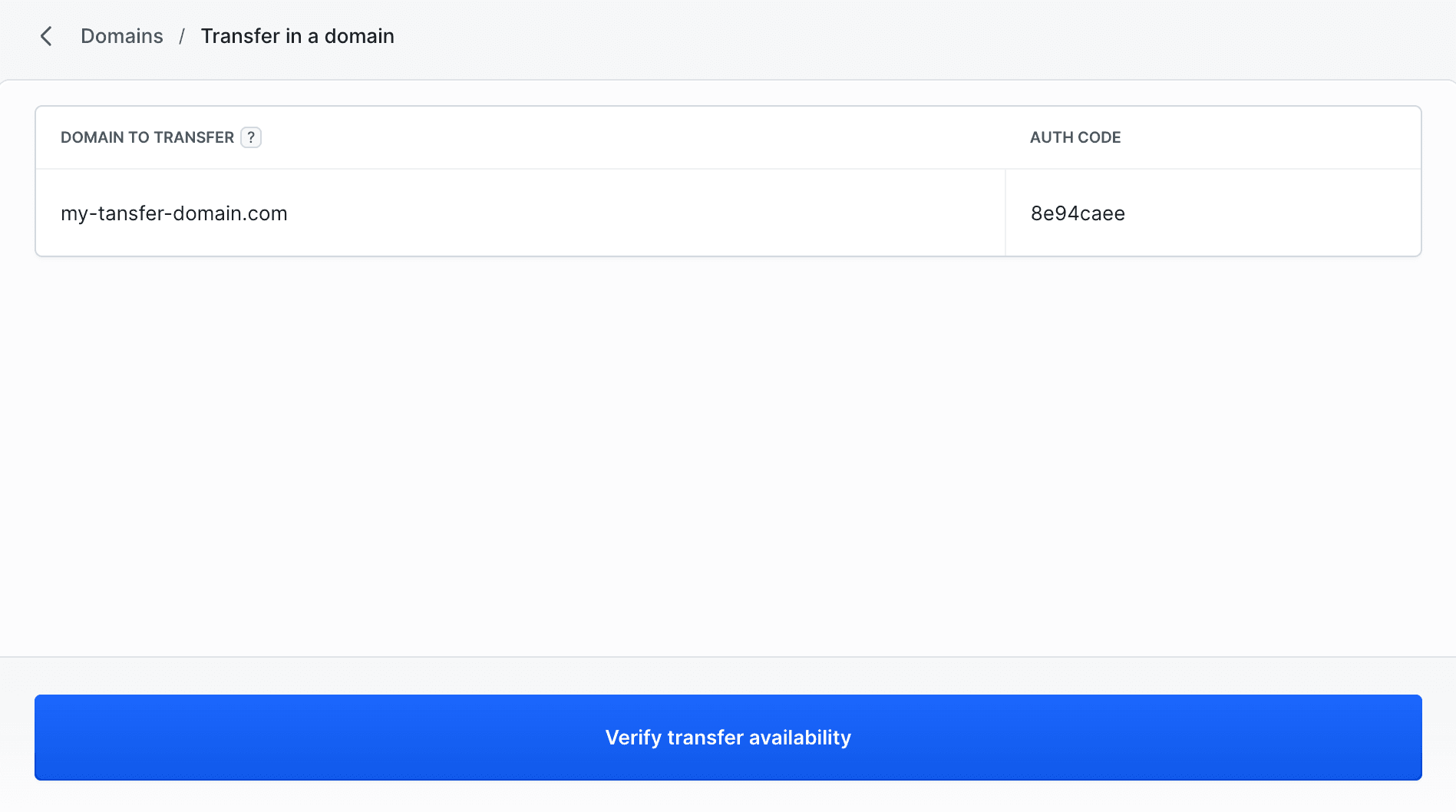Return to the Domains page via breadcrumb
Image resolution: width=1456 pixels, height=812 pixels.
point(121,36)
